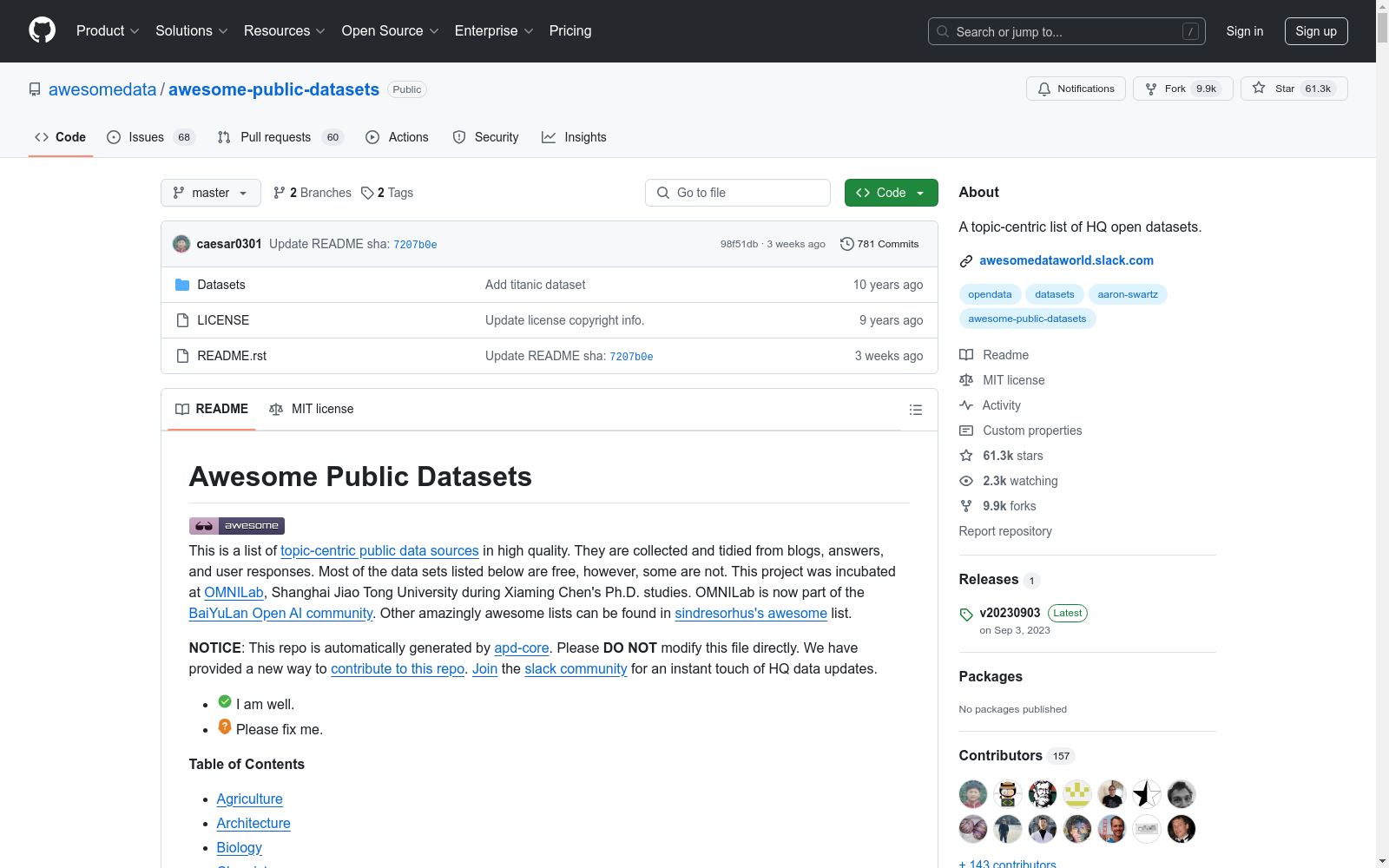This screenshot has height=868, width=1389.
Task: Click the Custom properties icon
Action: 966,431
